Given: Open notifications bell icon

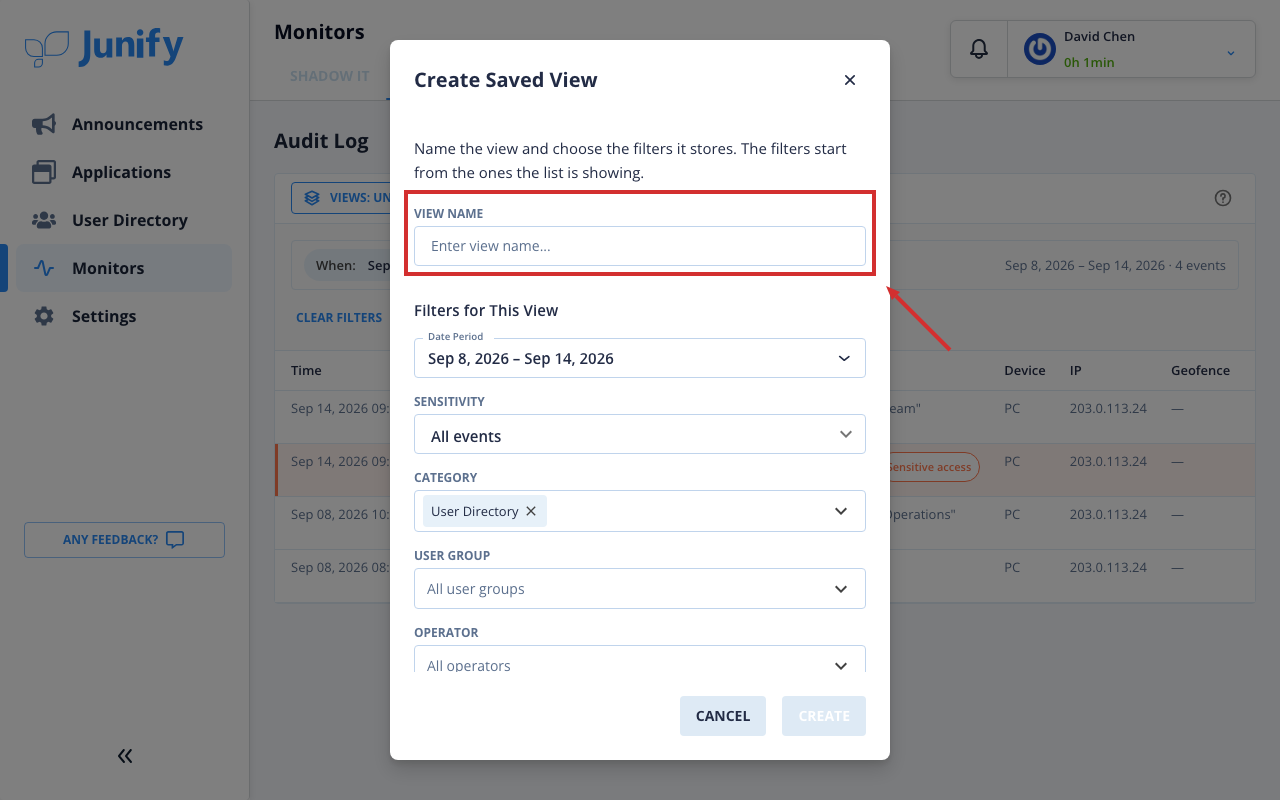Looking at the screenshot, I should [979, 49].
